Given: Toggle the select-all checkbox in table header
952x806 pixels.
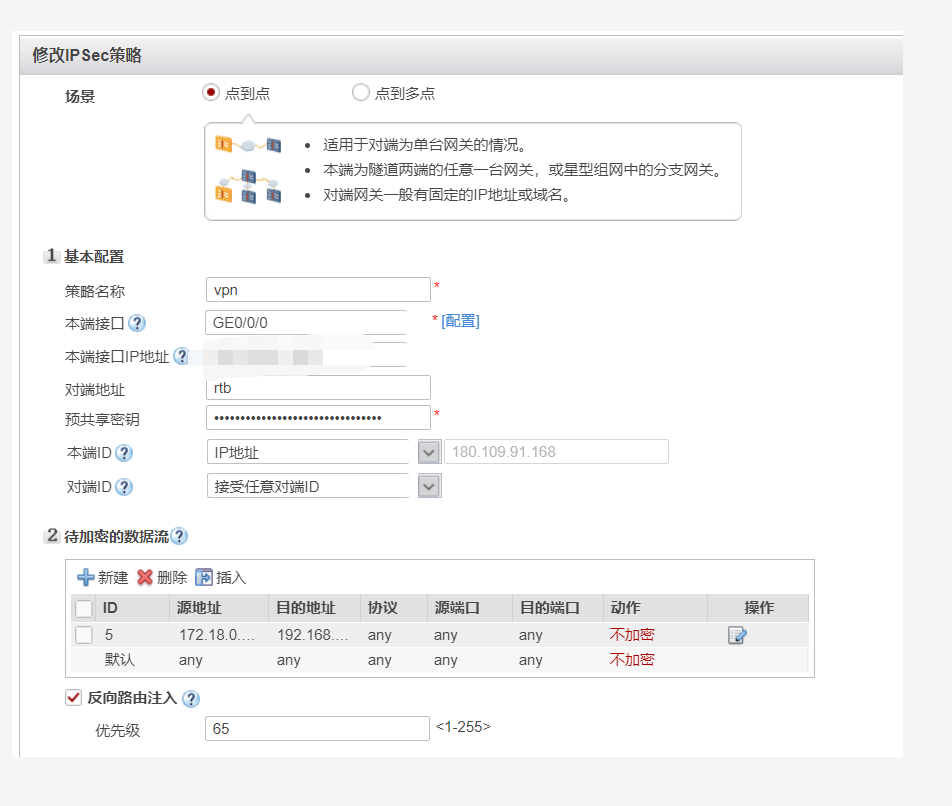Looking at the screenshot, I should [x=84, y=608].
